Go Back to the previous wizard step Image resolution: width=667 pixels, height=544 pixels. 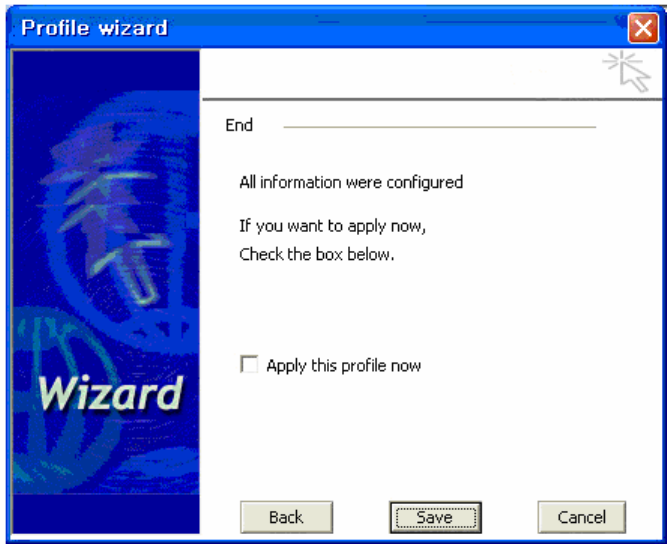point(286,517)
